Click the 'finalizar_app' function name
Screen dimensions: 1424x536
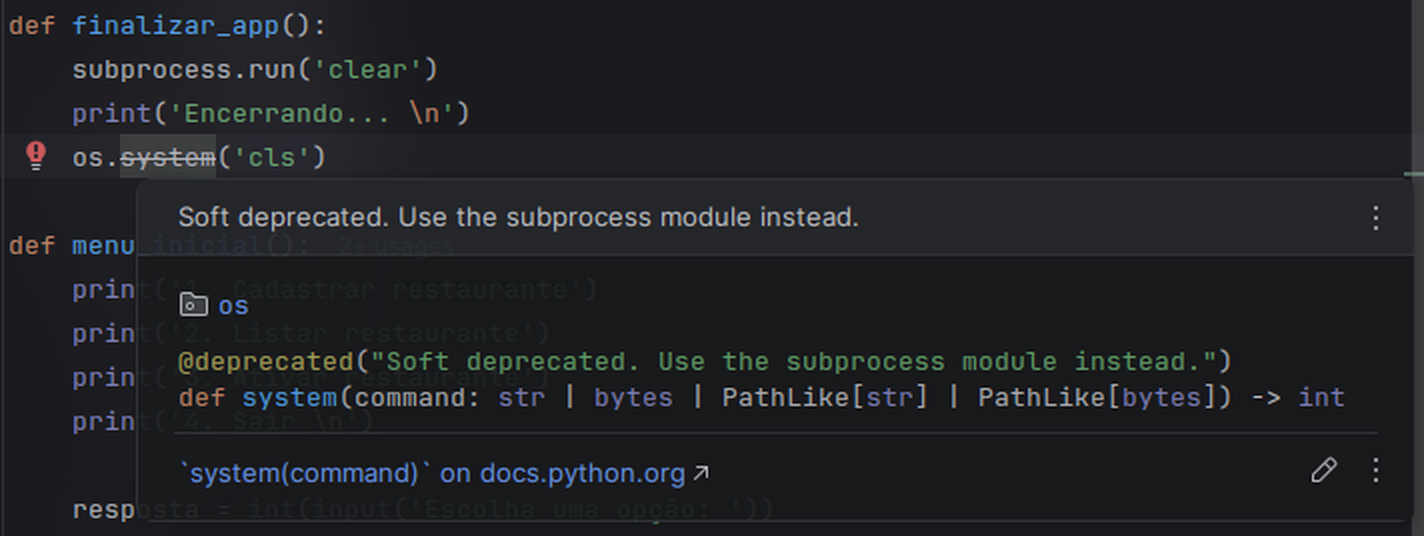pos(175,25)
